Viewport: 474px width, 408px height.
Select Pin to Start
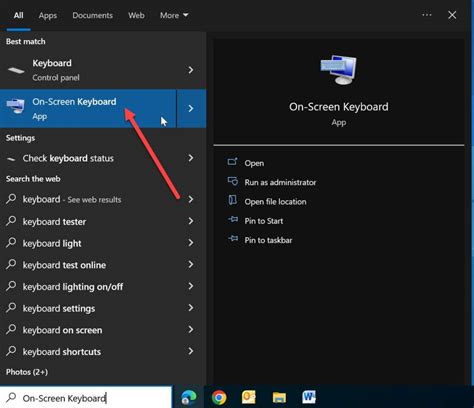(x=264, y=221)
